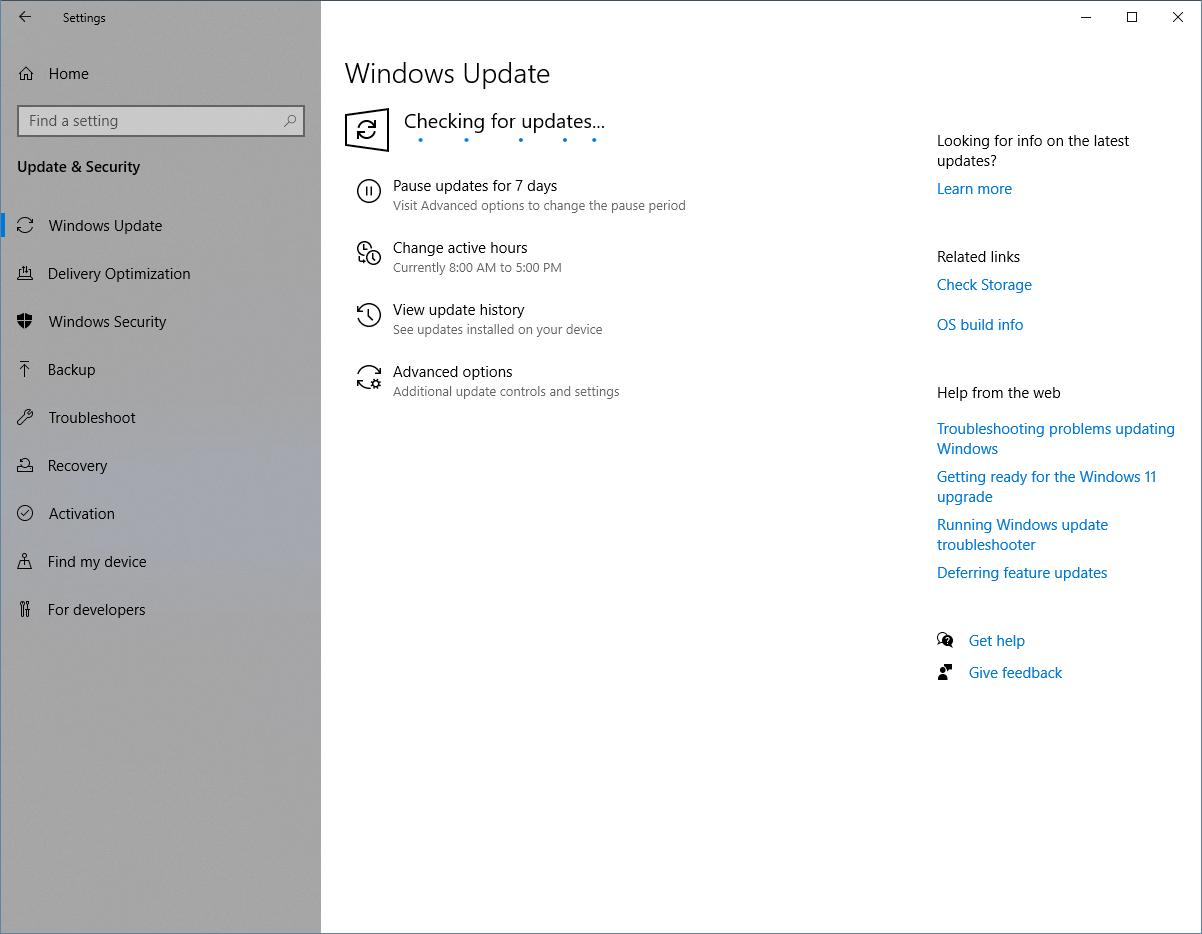Click the large update status refresh icon
1202x934 pixels.
367,130
